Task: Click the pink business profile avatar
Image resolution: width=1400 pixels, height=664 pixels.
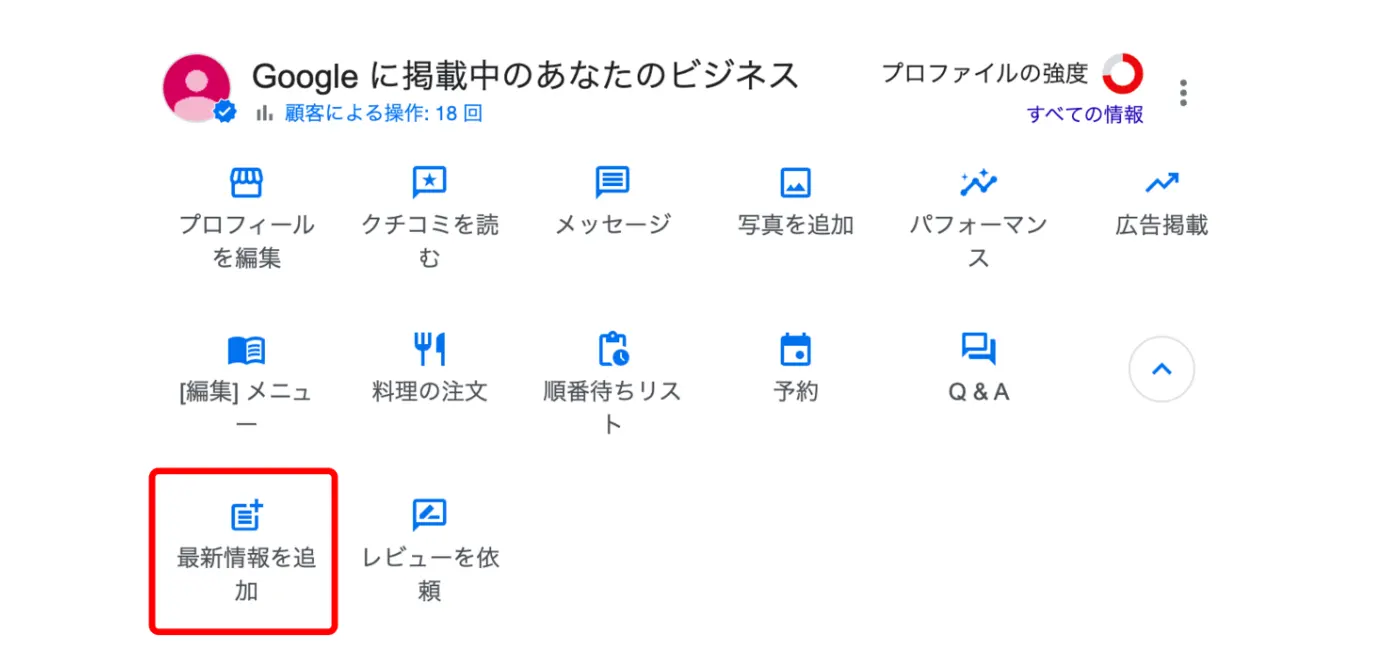Action: point(197,88)
